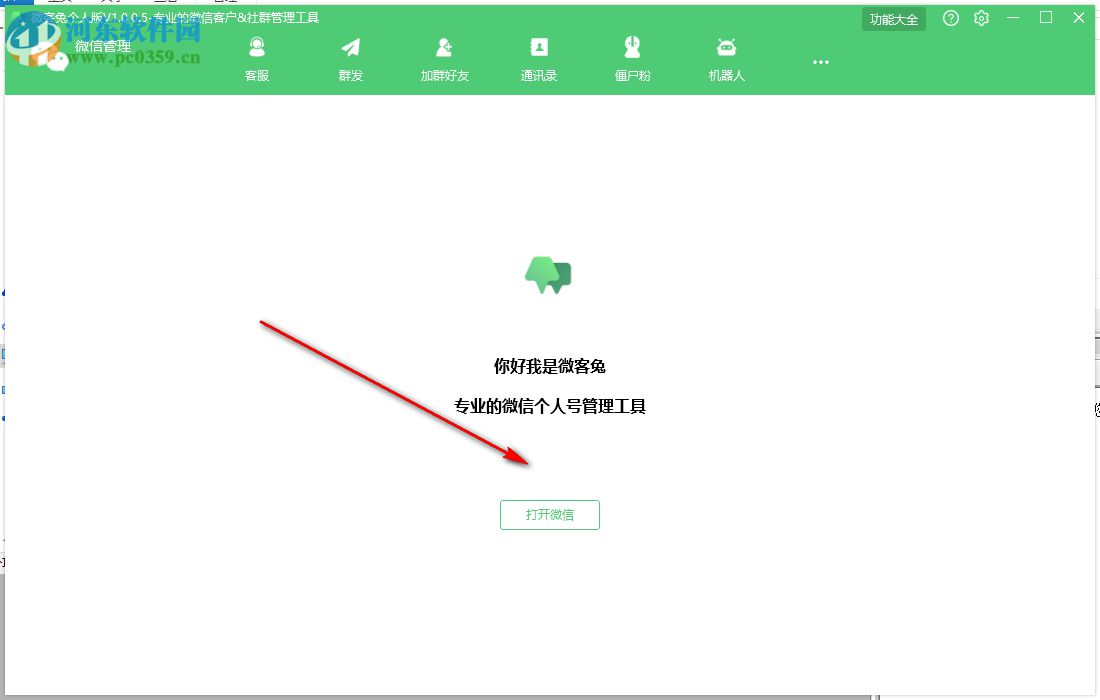1100x700 pixels.
Task: Click the 僵尸粉 label in the toolbar
Action: click(x=632, y=74)
